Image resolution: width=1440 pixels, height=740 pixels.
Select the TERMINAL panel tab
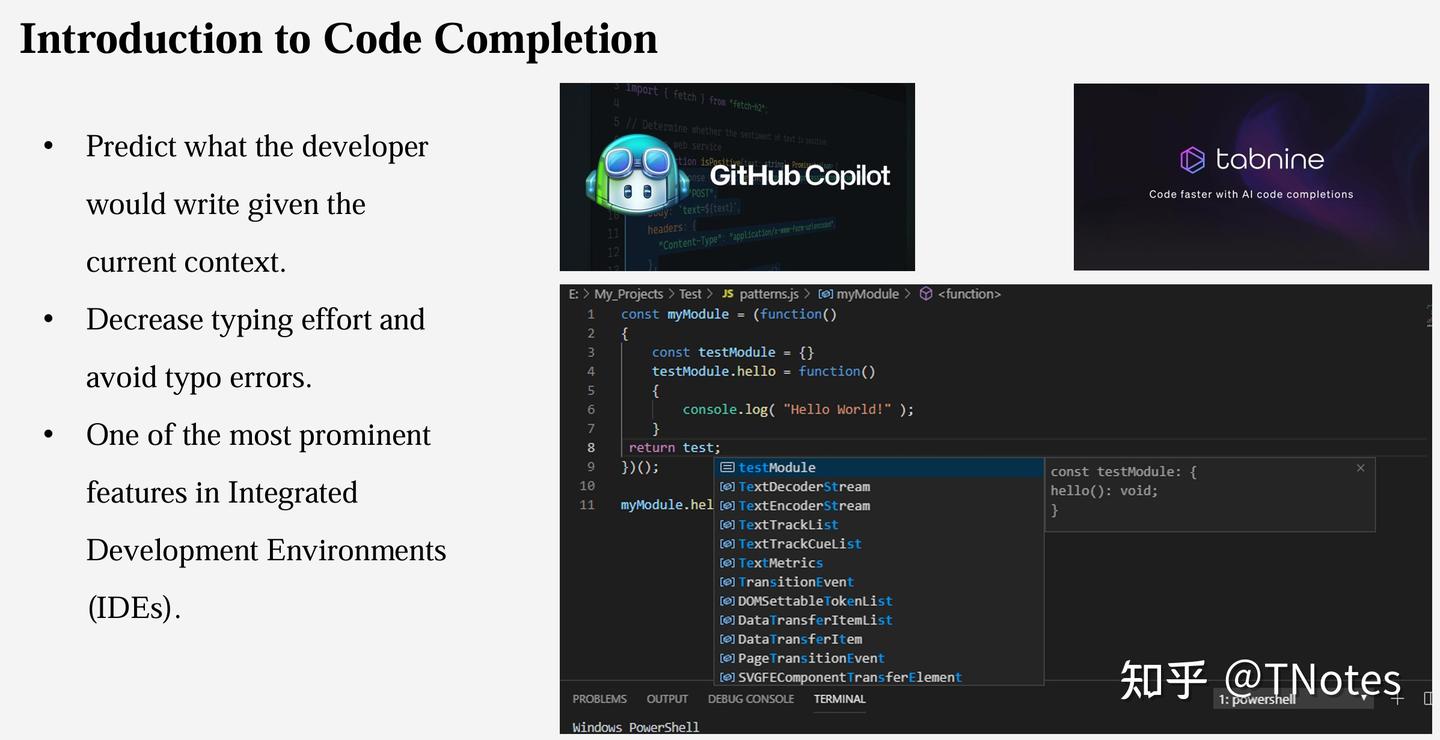pos(840,699)
